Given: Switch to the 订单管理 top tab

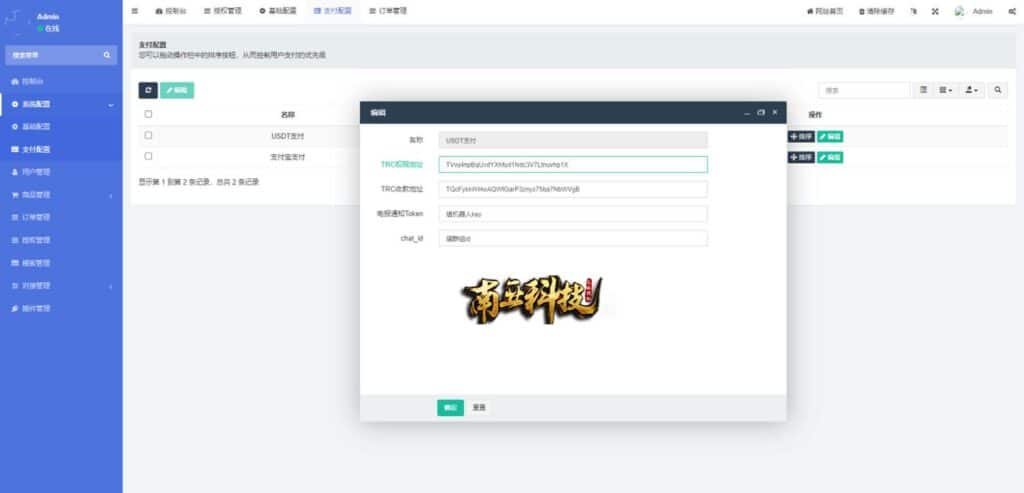Looking at the screenshot, I should (x=383, y=11).
